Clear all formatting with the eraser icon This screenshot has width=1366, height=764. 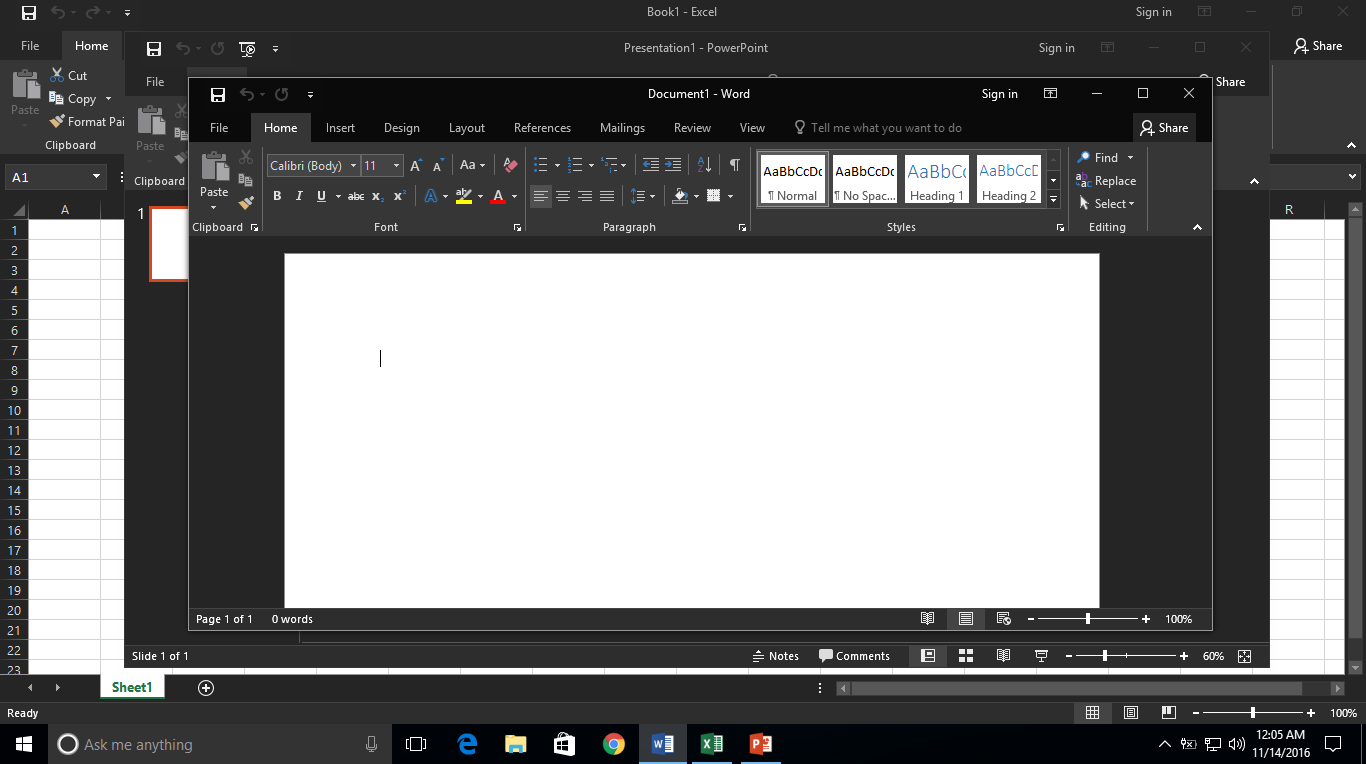(510, 166)
